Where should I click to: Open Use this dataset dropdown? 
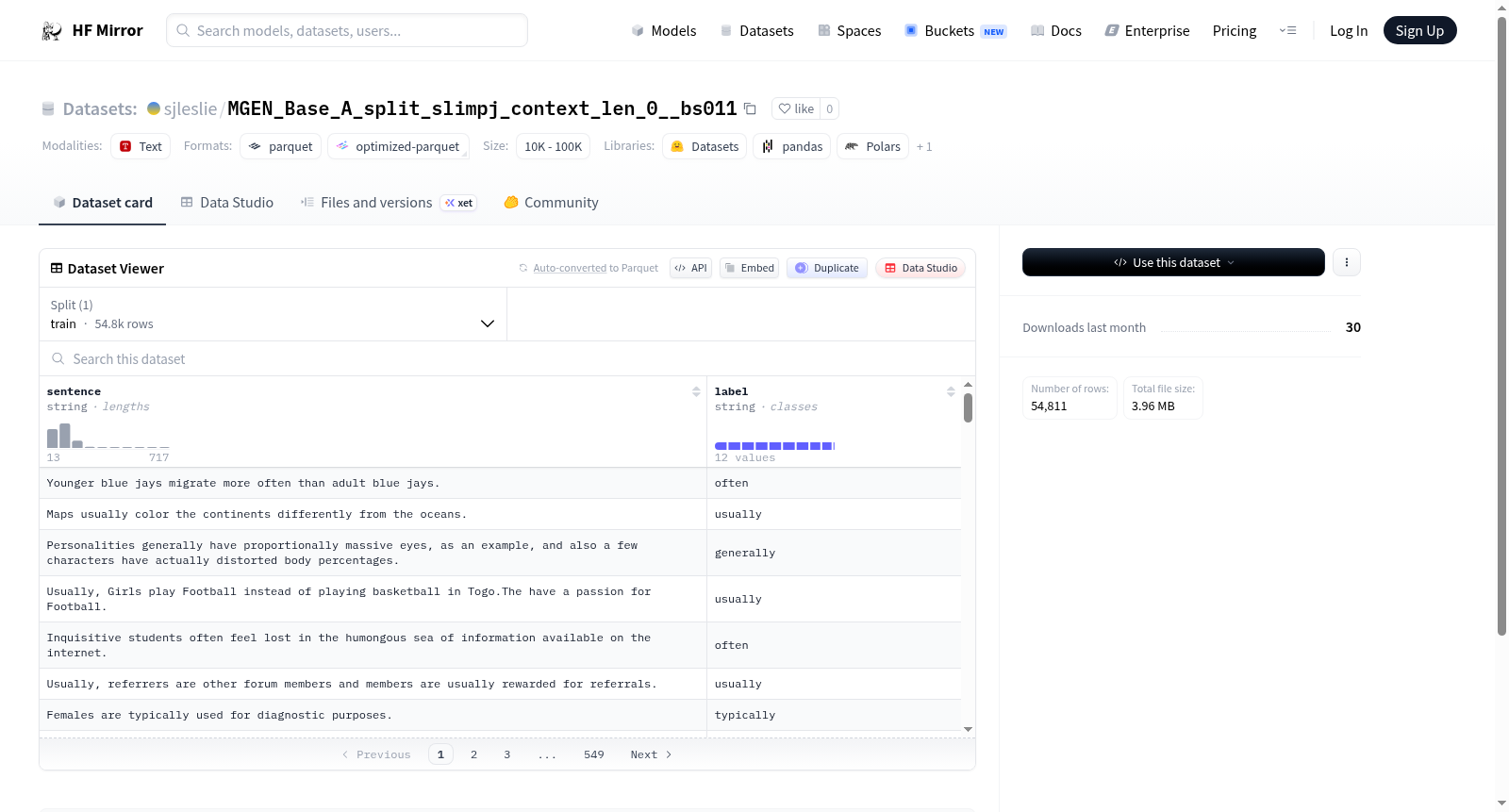click(1173, 262)
